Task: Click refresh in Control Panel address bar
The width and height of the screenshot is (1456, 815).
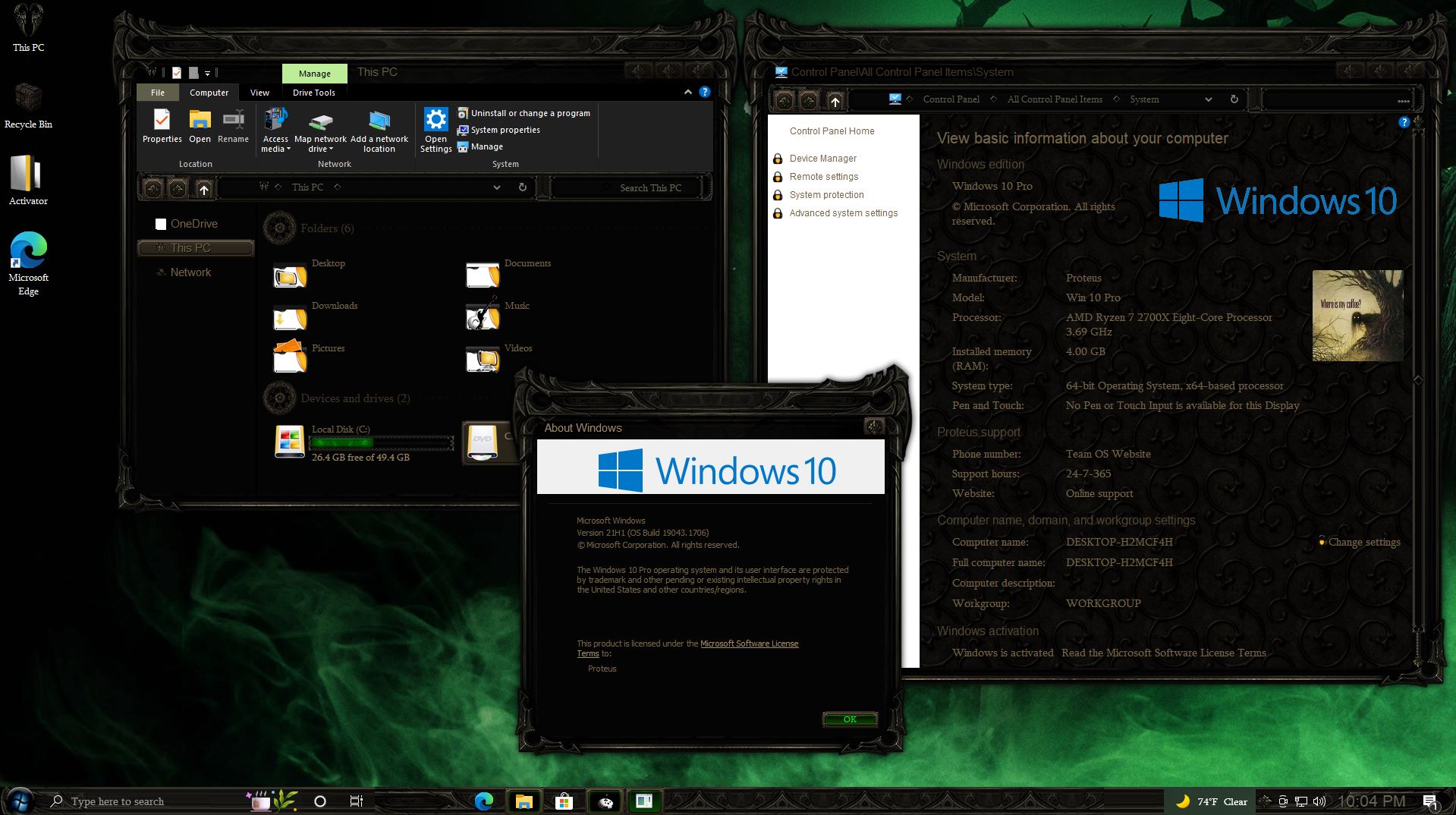Action: pyautogui.click(x=1234, y=99)
